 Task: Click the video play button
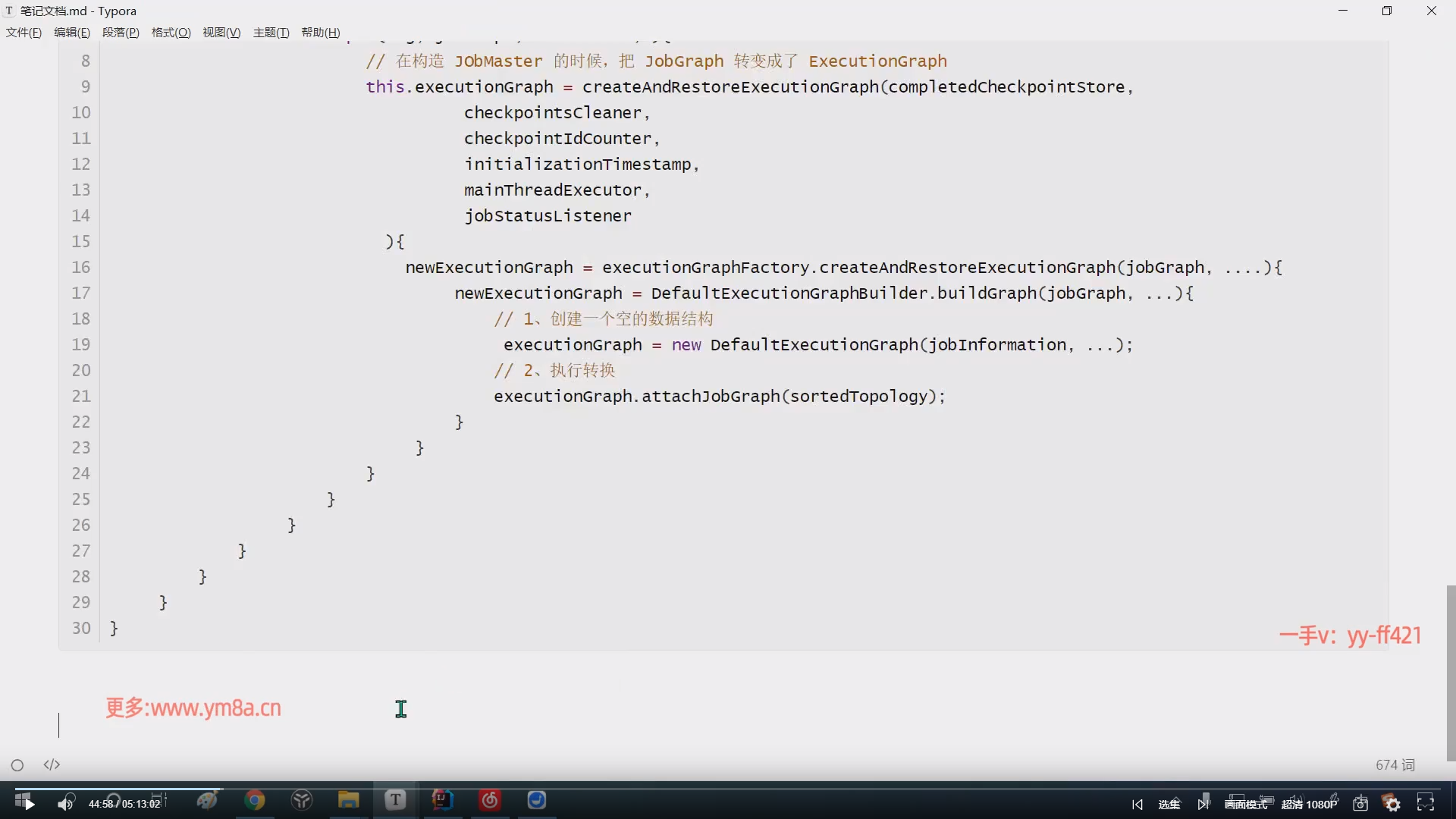(x=29, y=804)
